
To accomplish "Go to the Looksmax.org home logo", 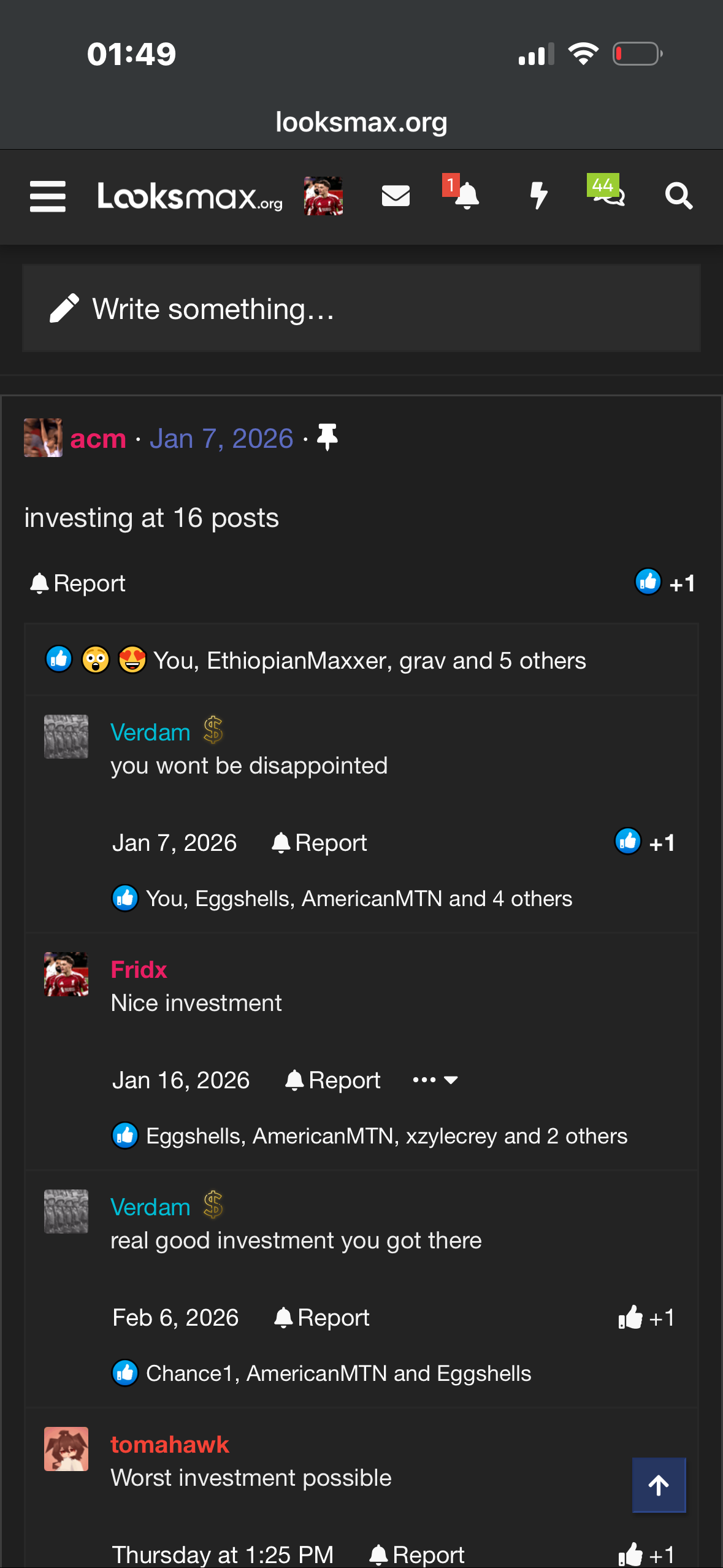I will (x=190, y=196).
